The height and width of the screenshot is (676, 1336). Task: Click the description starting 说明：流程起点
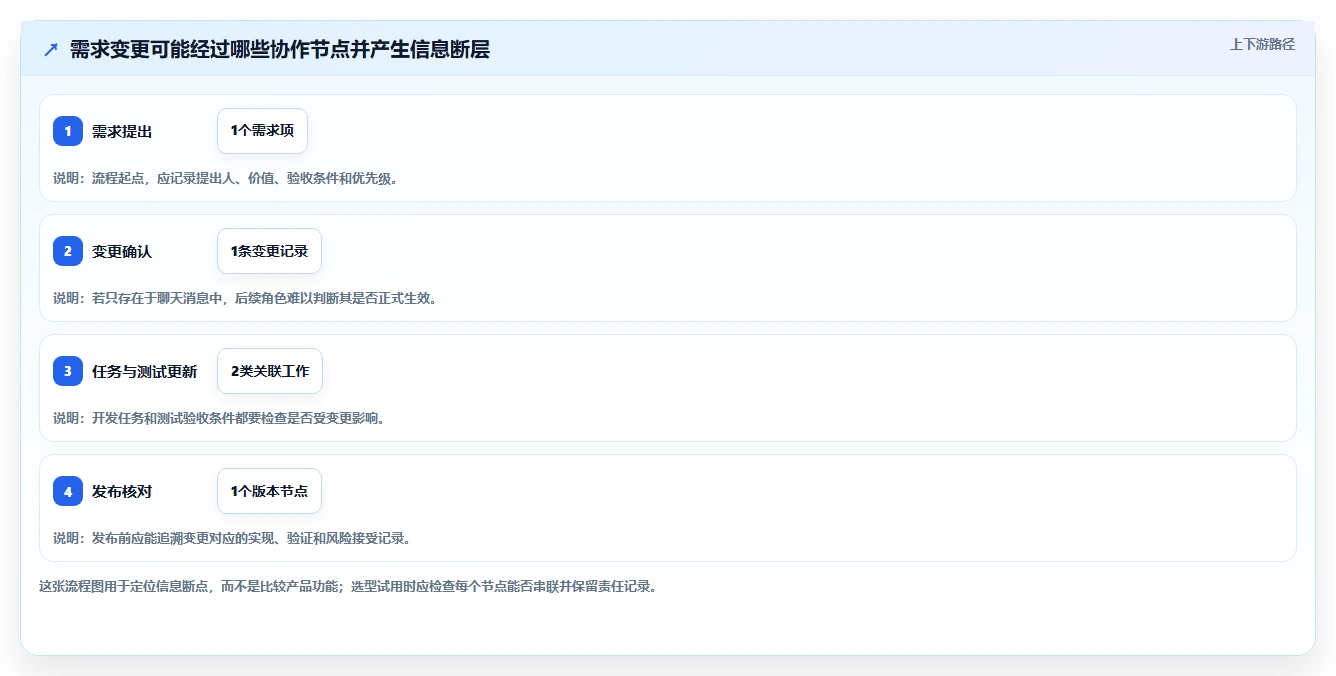pyautogui.click(x=226, y=178)
